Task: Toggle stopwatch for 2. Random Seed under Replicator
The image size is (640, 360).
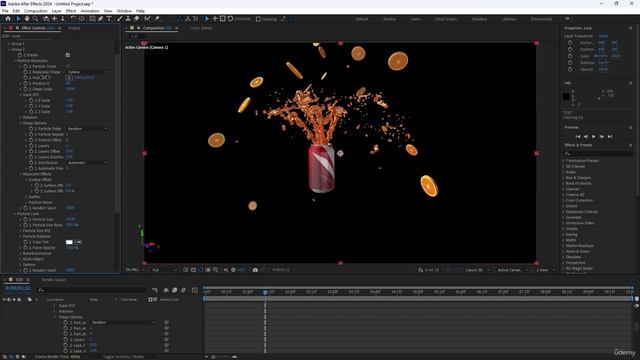Action: pos(25,208)
